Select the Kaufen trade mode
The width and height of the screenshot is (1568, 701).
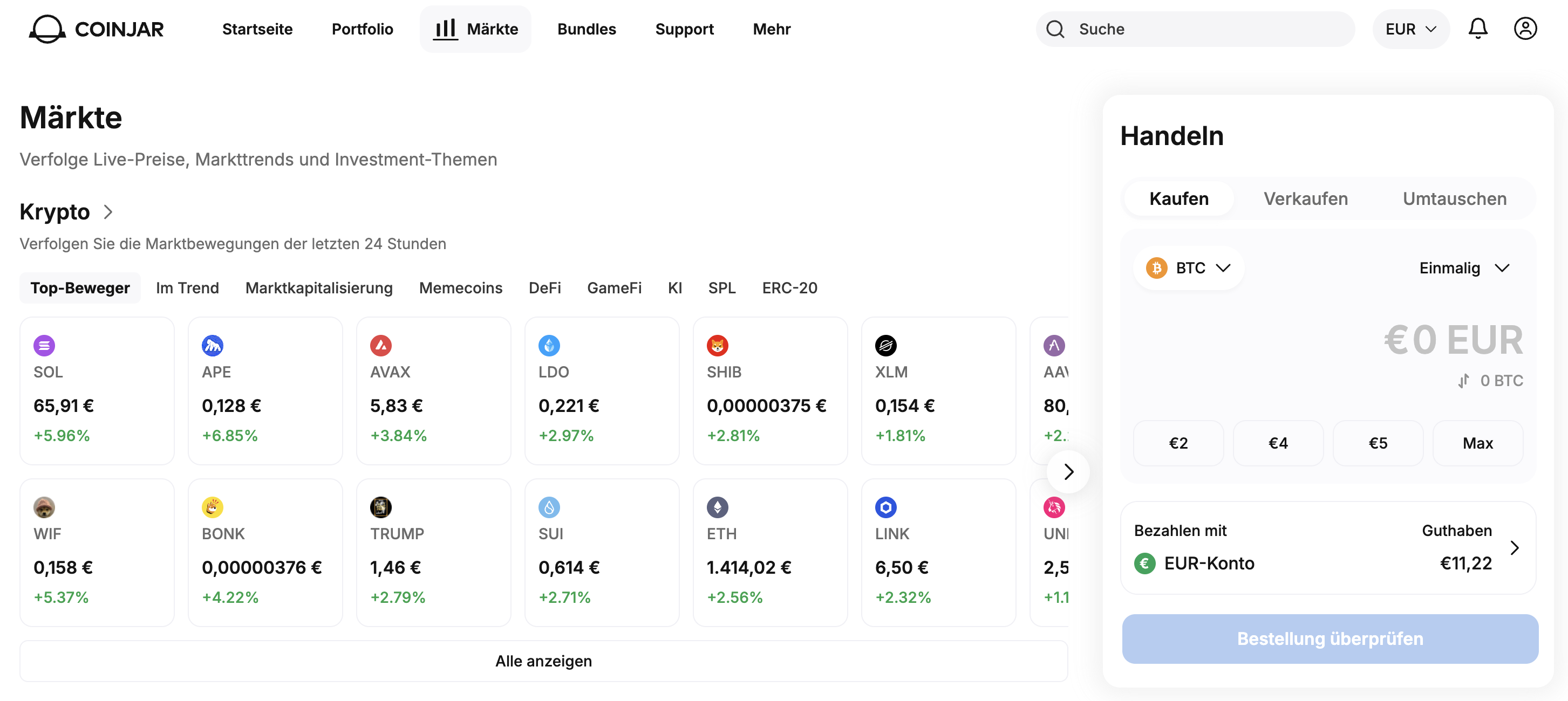click(1178, 199)
